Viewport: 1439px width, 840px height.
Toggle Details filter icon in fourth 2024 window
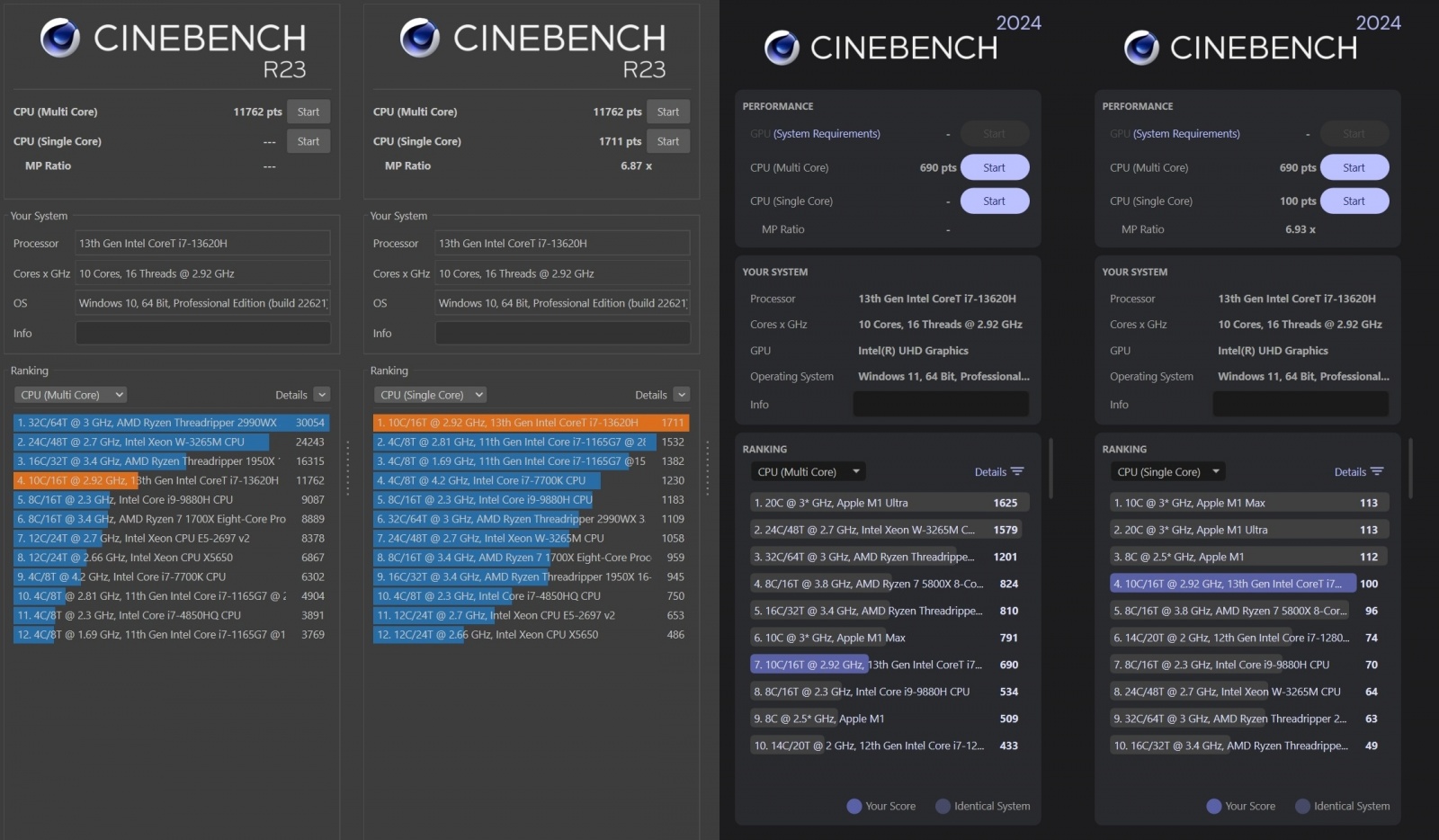[1377, 471]
